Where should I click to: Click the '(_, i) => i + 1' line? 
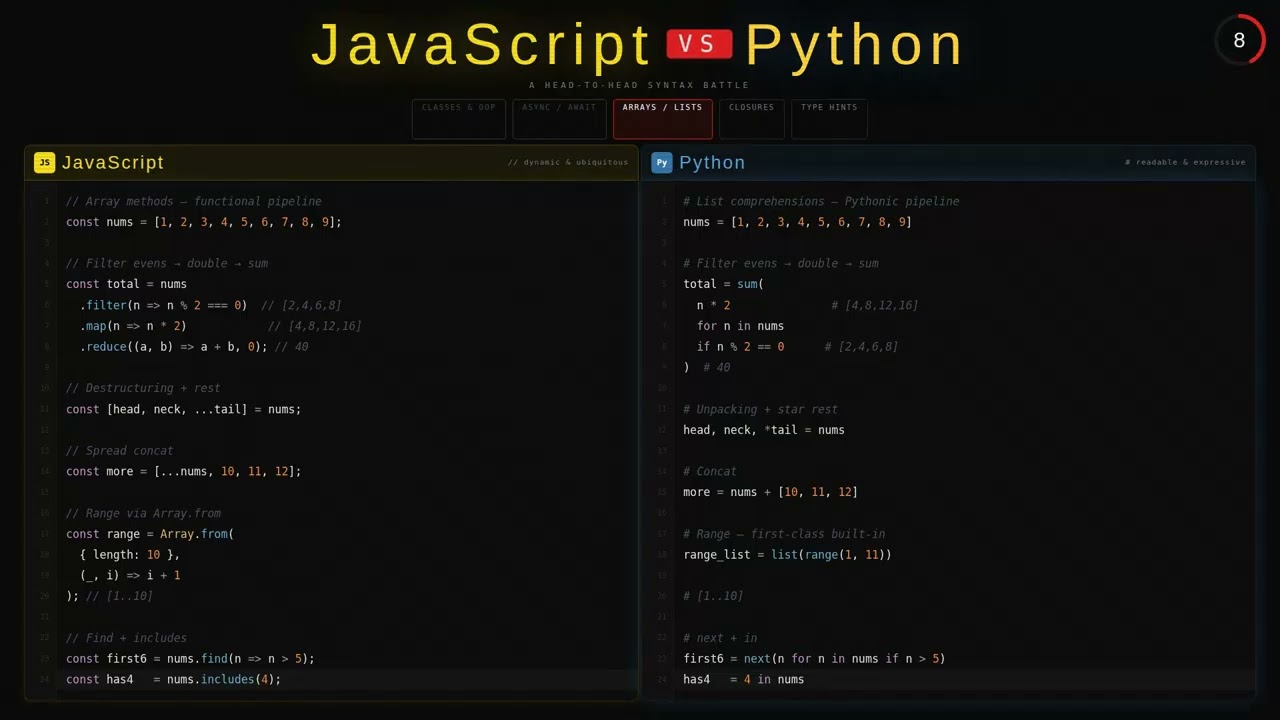(x=130, y=575)
